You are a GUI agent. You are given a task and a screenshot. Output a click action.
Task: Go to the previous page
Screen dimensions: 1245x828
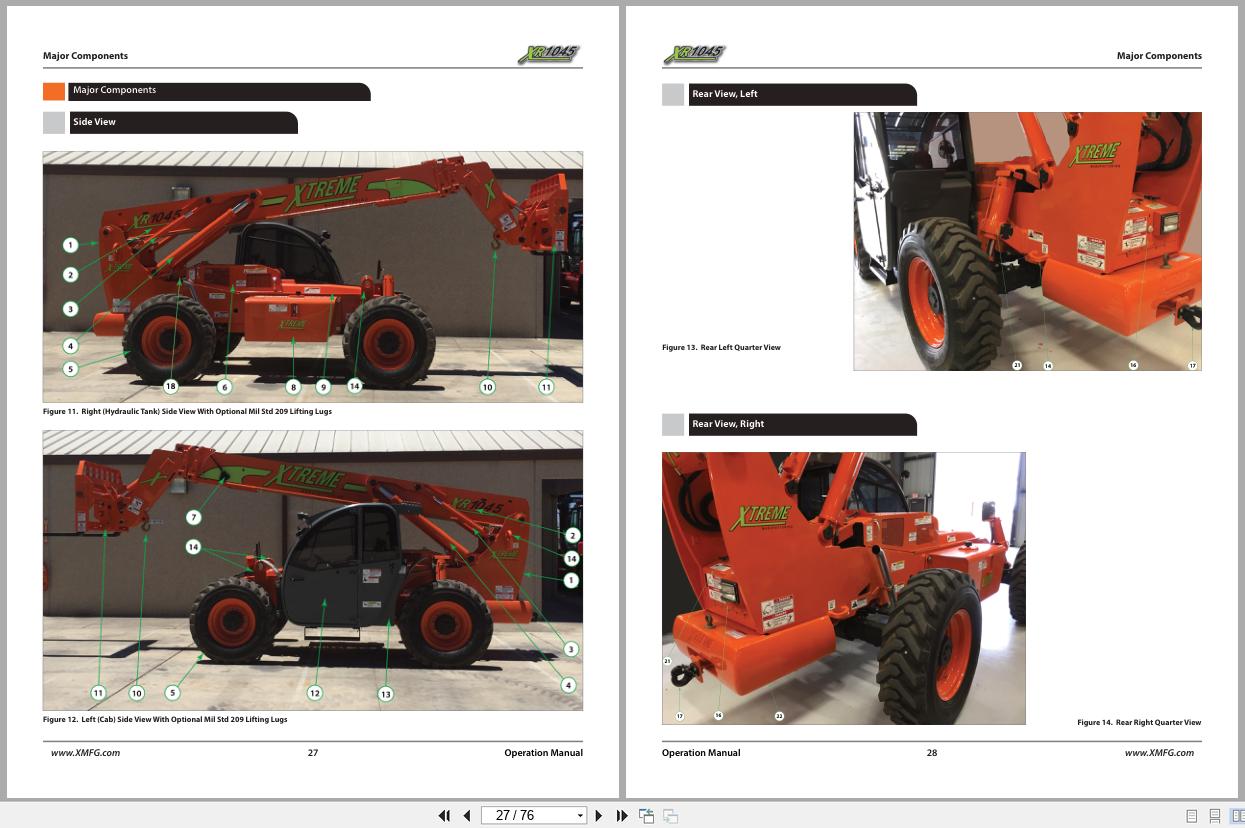point(466,816)
